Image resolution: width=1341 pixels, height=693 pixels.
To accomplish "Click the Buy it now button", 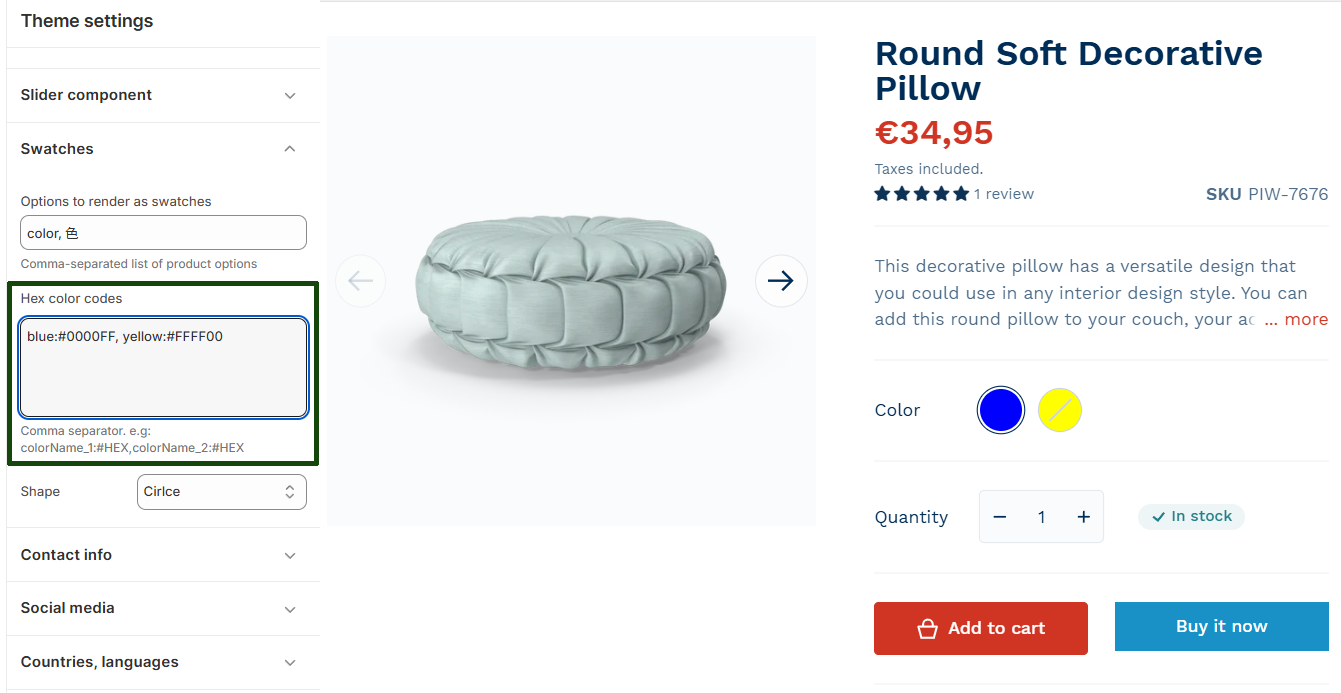I will 1221,627.
